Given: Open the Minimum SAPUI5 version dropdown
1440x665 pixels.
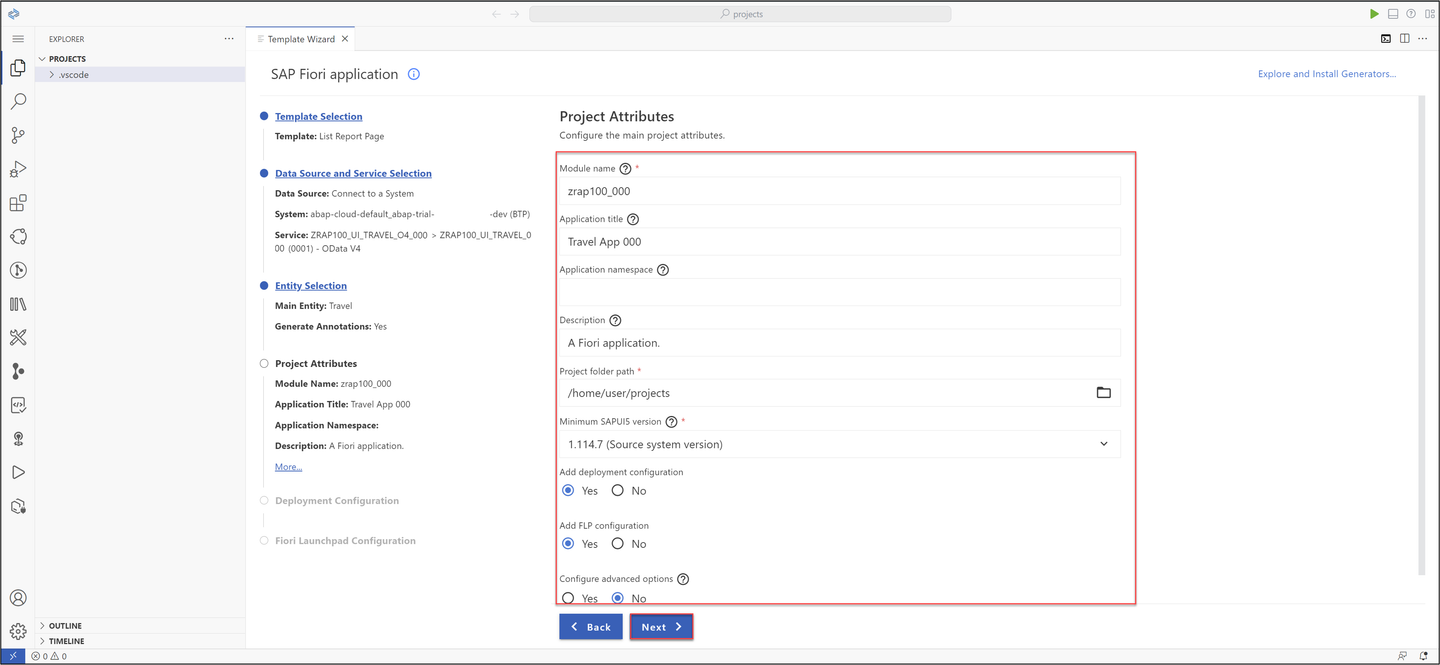Looking at the screenshot, I should [x=840, y=444].
